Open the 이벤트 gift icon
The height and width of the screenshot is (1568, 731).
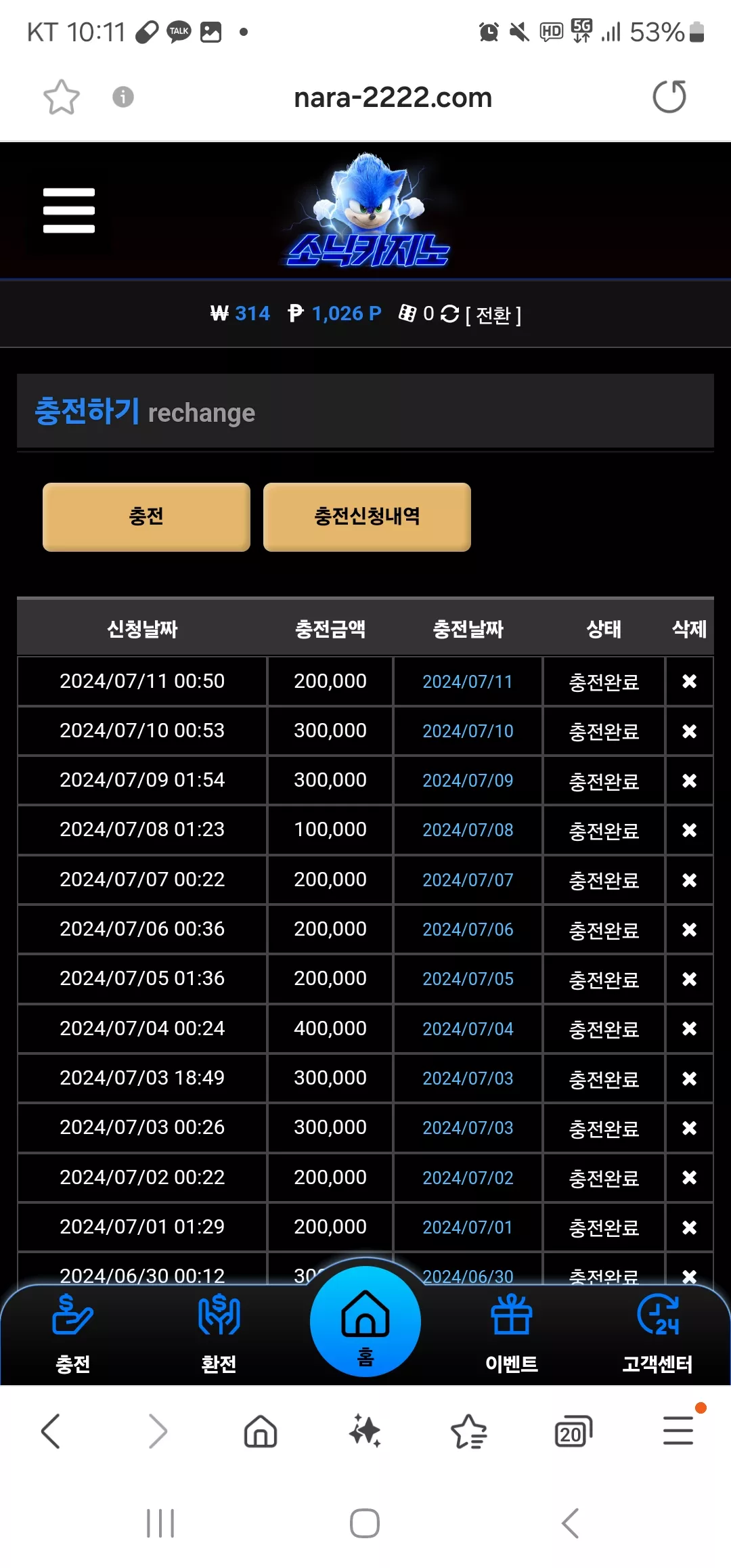512,1332
